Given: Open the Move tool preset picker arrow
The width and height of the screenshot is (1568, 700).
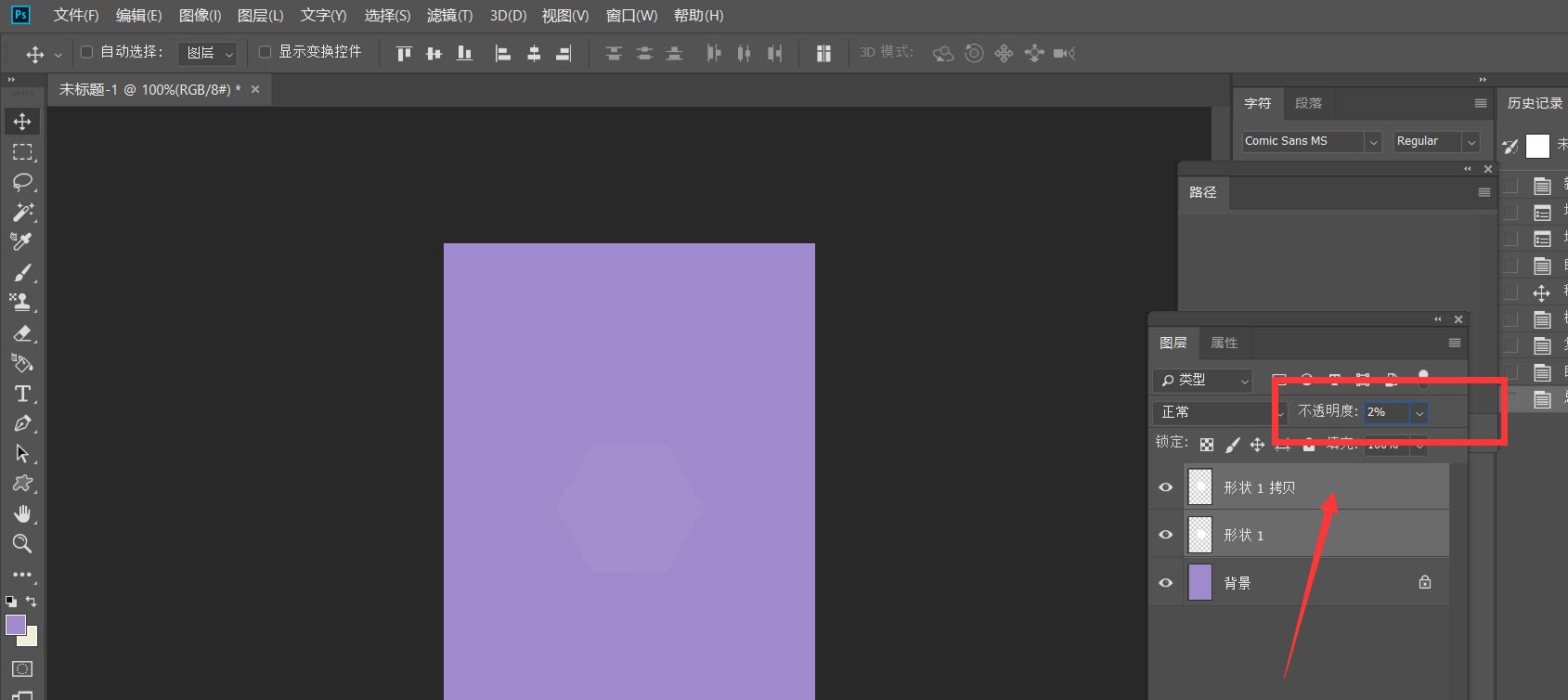Looking at the screenshot, I should (58, 55).
